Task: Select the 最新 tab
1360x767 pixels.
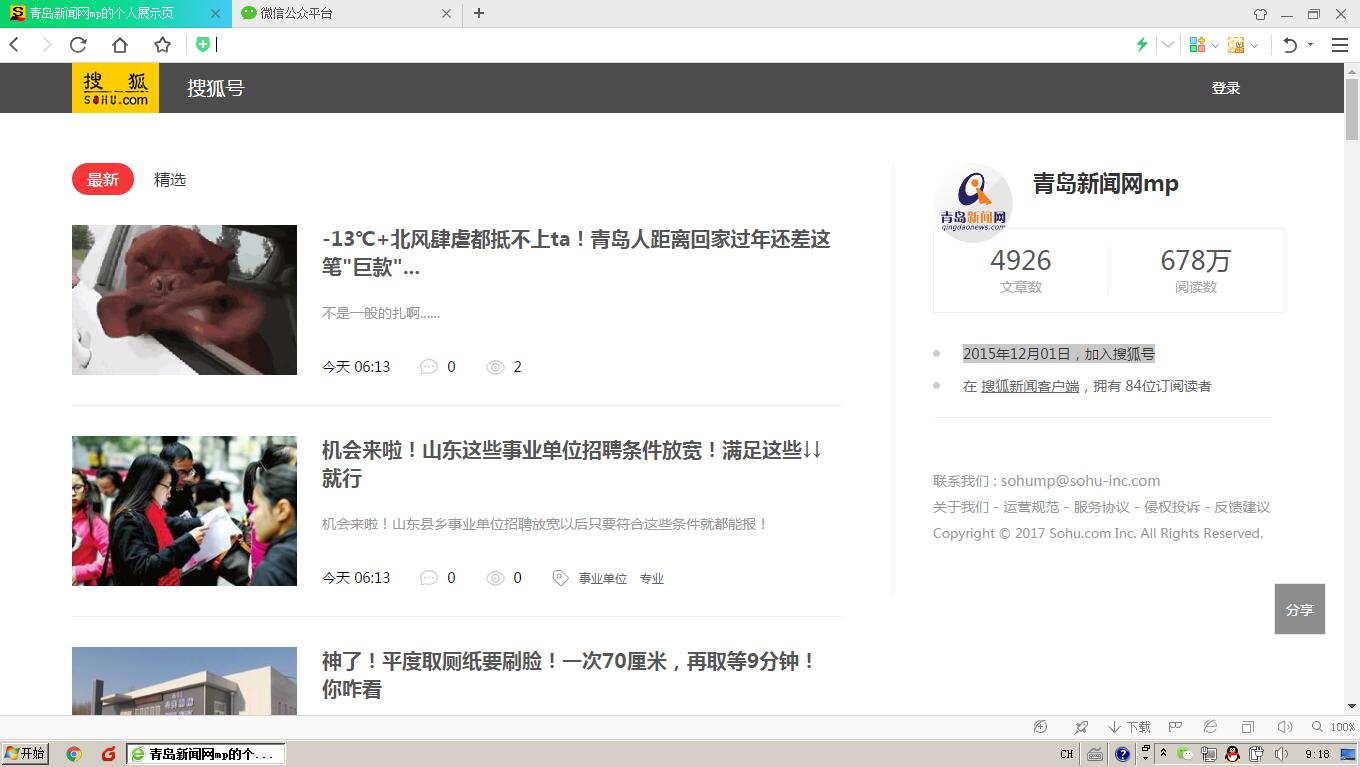Action: (103, 180)
